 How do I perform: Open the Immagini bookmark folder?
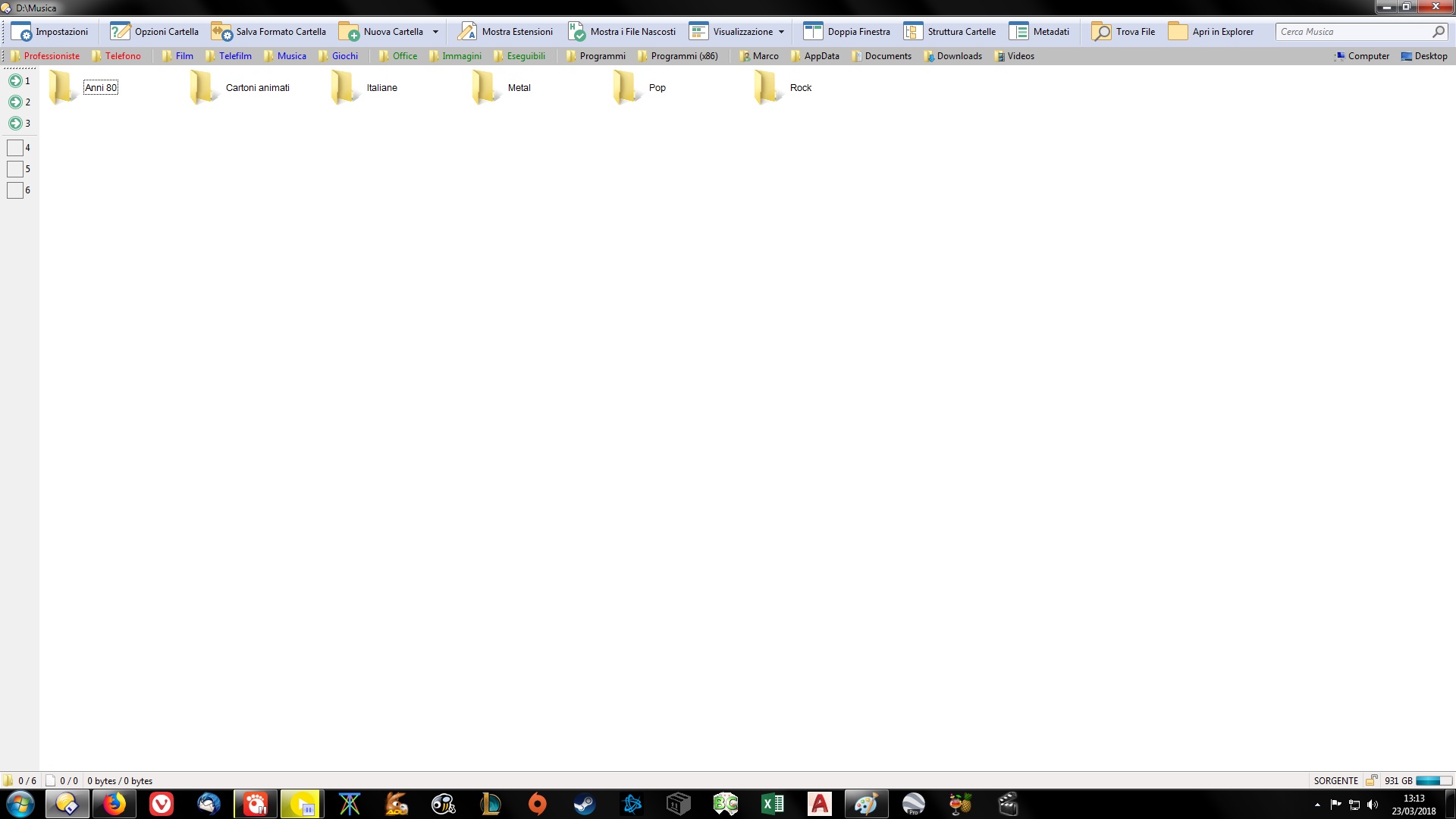coord(455,56)
